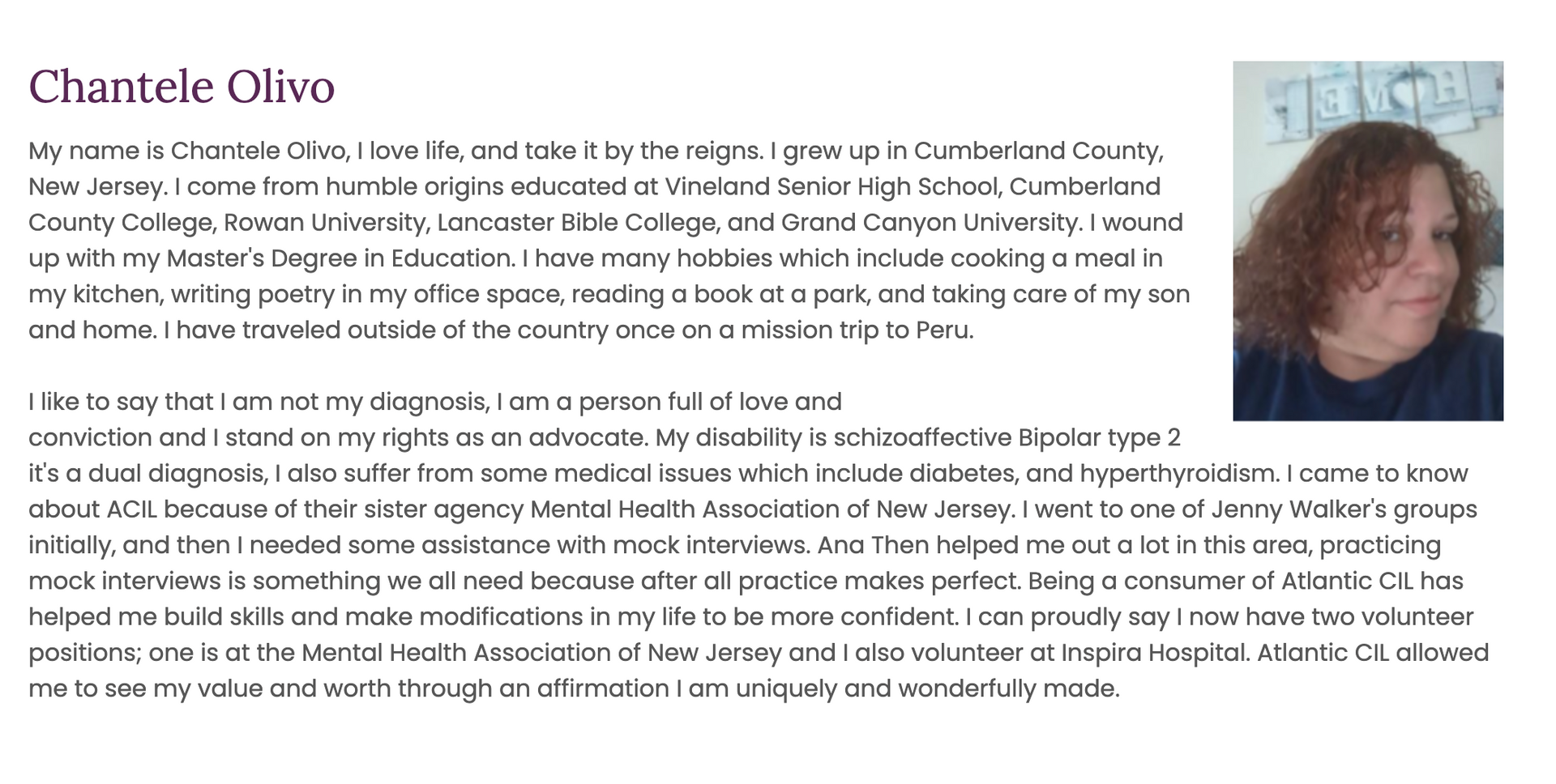1556x784 pixels.
Task: Click the word 'hyperthyroidism'
Action: pos(1179,474)
